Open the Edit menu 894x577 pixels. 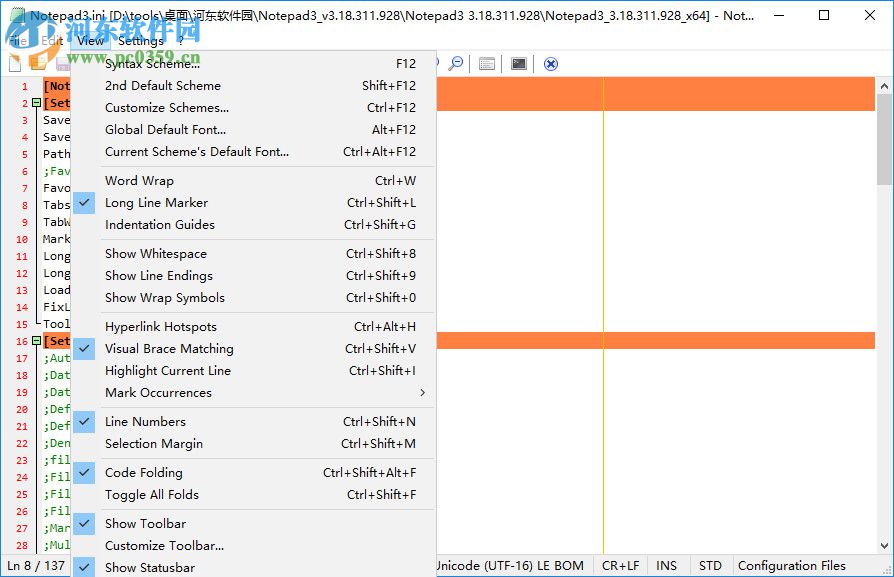52,40
